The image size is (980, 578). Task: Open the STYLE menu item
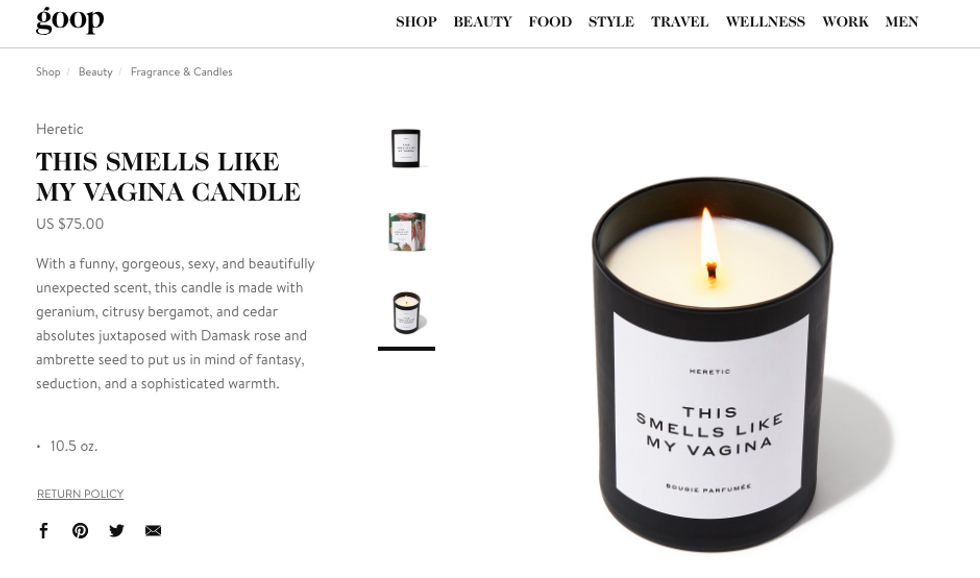pyautogui.click(x=611, y=22)
